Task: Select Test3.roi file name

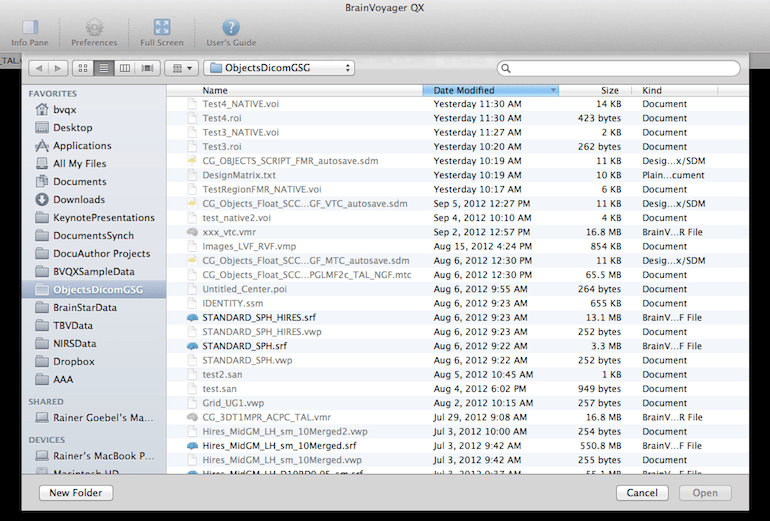Action: (x=222, y=147)
